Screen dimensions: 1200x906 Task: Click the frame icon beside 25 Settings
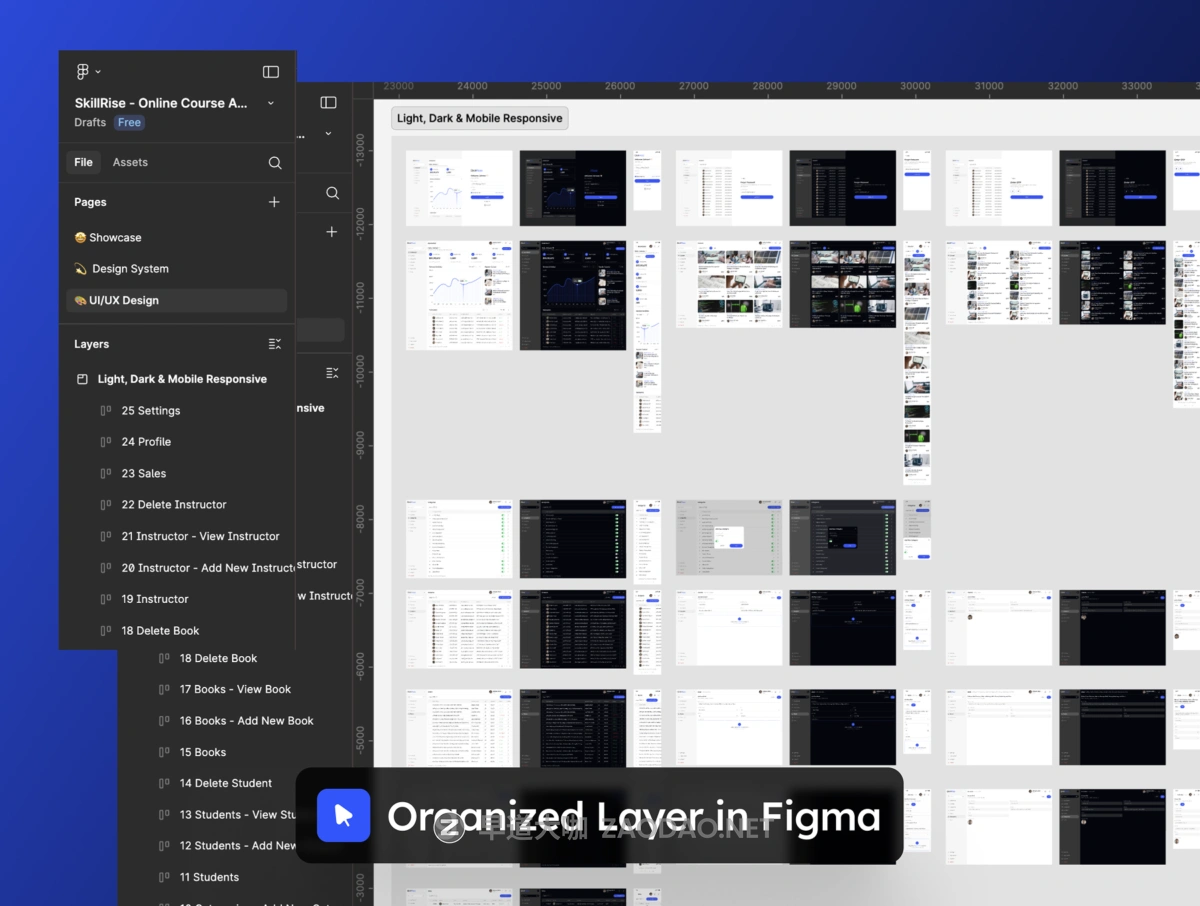click(106, 411)
